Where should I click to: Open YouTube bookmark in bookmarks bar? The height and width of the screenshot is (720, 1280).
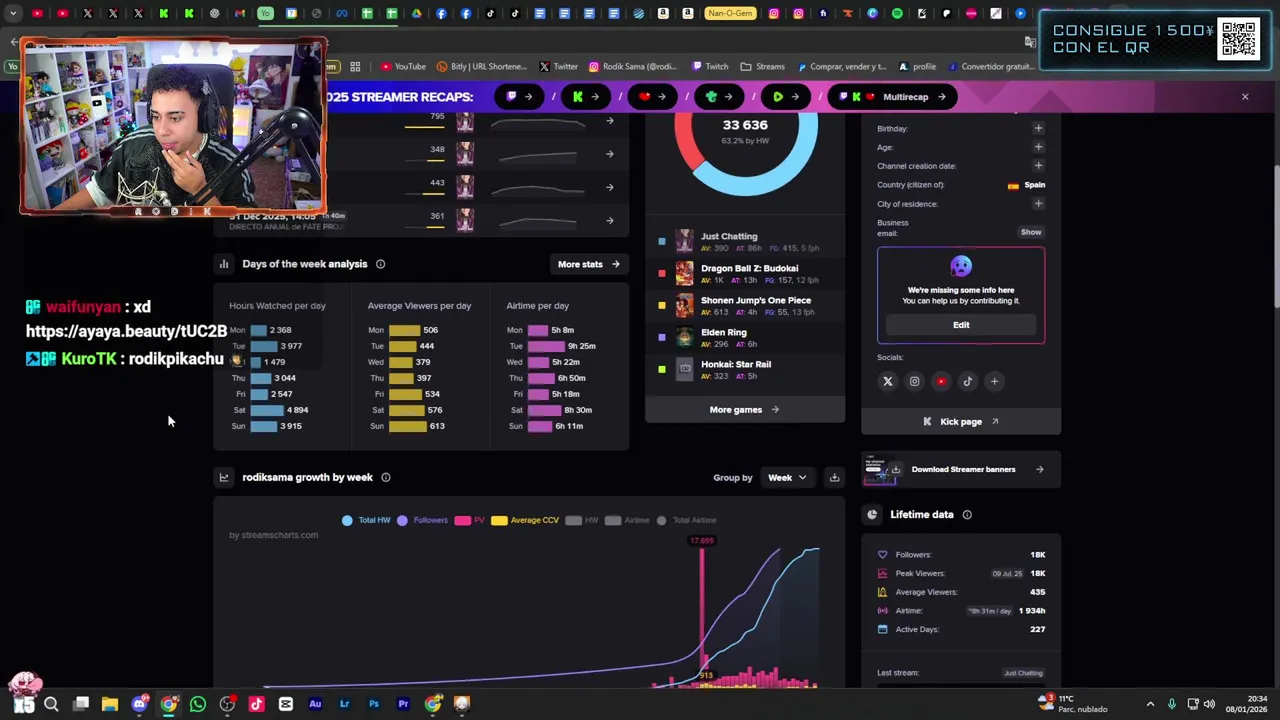pyautogui.click(x=403, y=67)
